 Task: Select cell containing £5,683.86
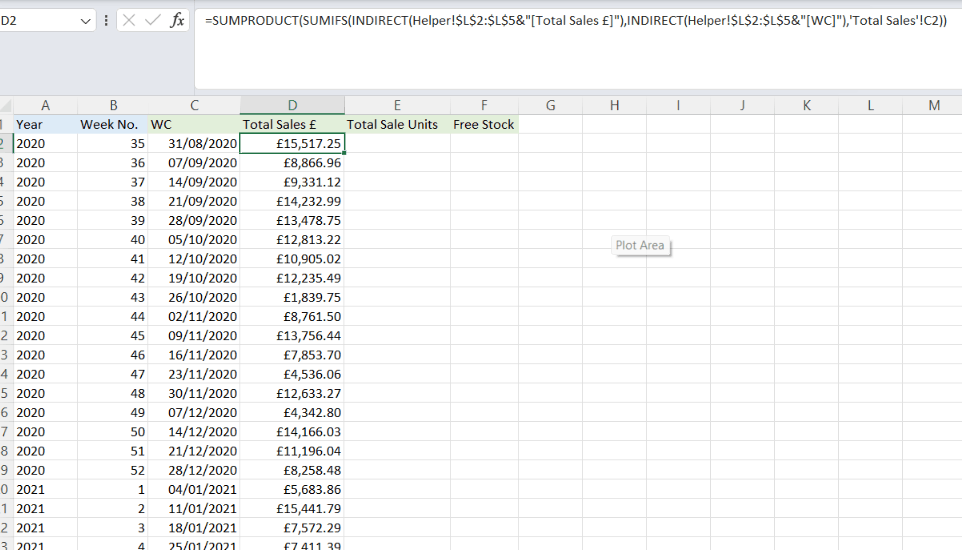click(292, 489)
